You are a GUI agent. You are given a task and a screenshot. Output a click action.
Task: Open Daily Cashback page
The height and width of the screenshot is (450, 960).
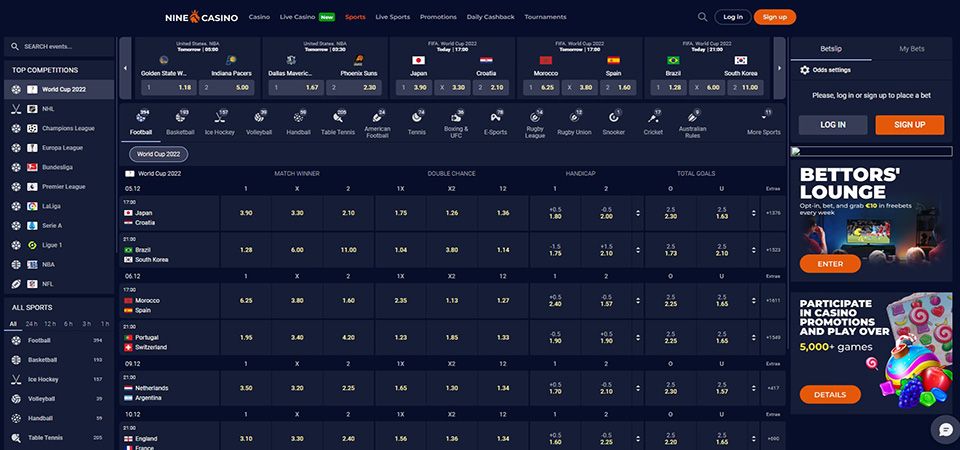tap(490, 17)
